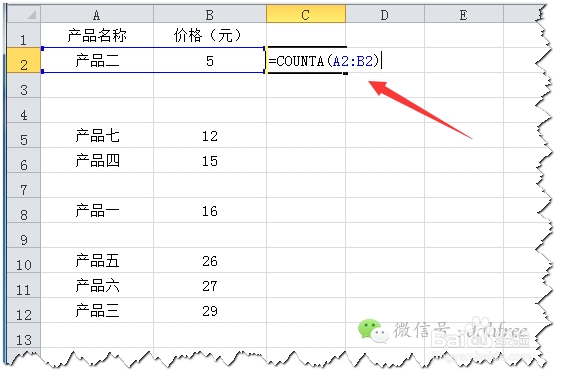Click empty cell E10 in row 10
This screenshot has height=377, width=562.
click(x=464, y=261)
